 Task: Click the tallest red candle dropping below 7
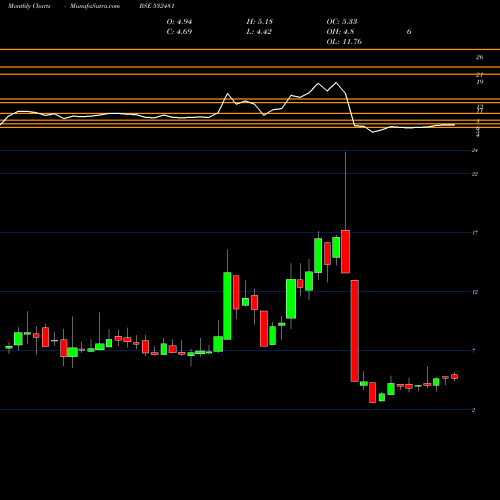[355, 331]
